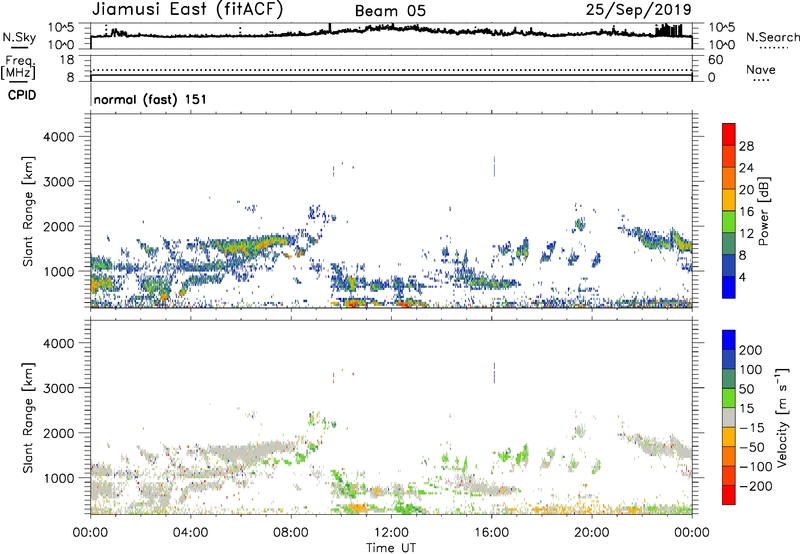Click the 'Beam 05' label
This screenshot has height=554, width=800.
pos(390,11)
